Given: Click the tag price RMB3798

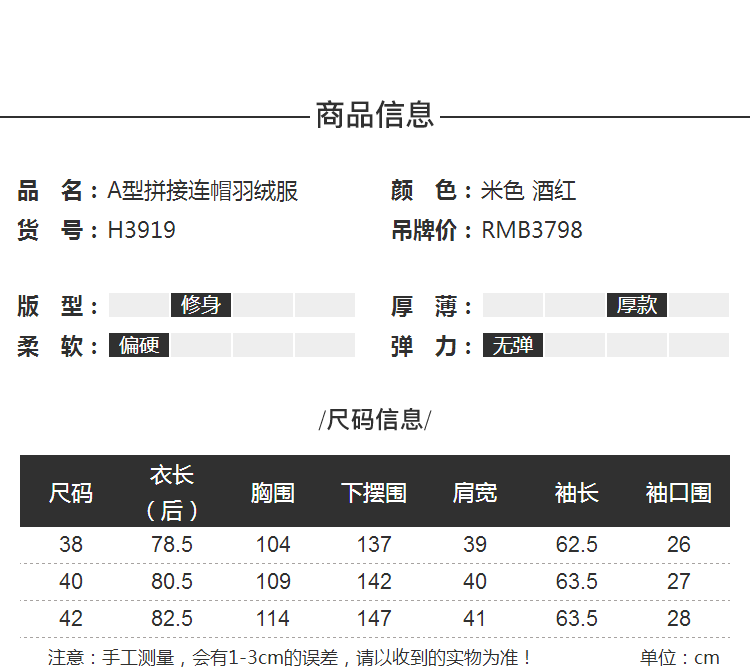Looking at the screenshot, I should coord(532,230).
